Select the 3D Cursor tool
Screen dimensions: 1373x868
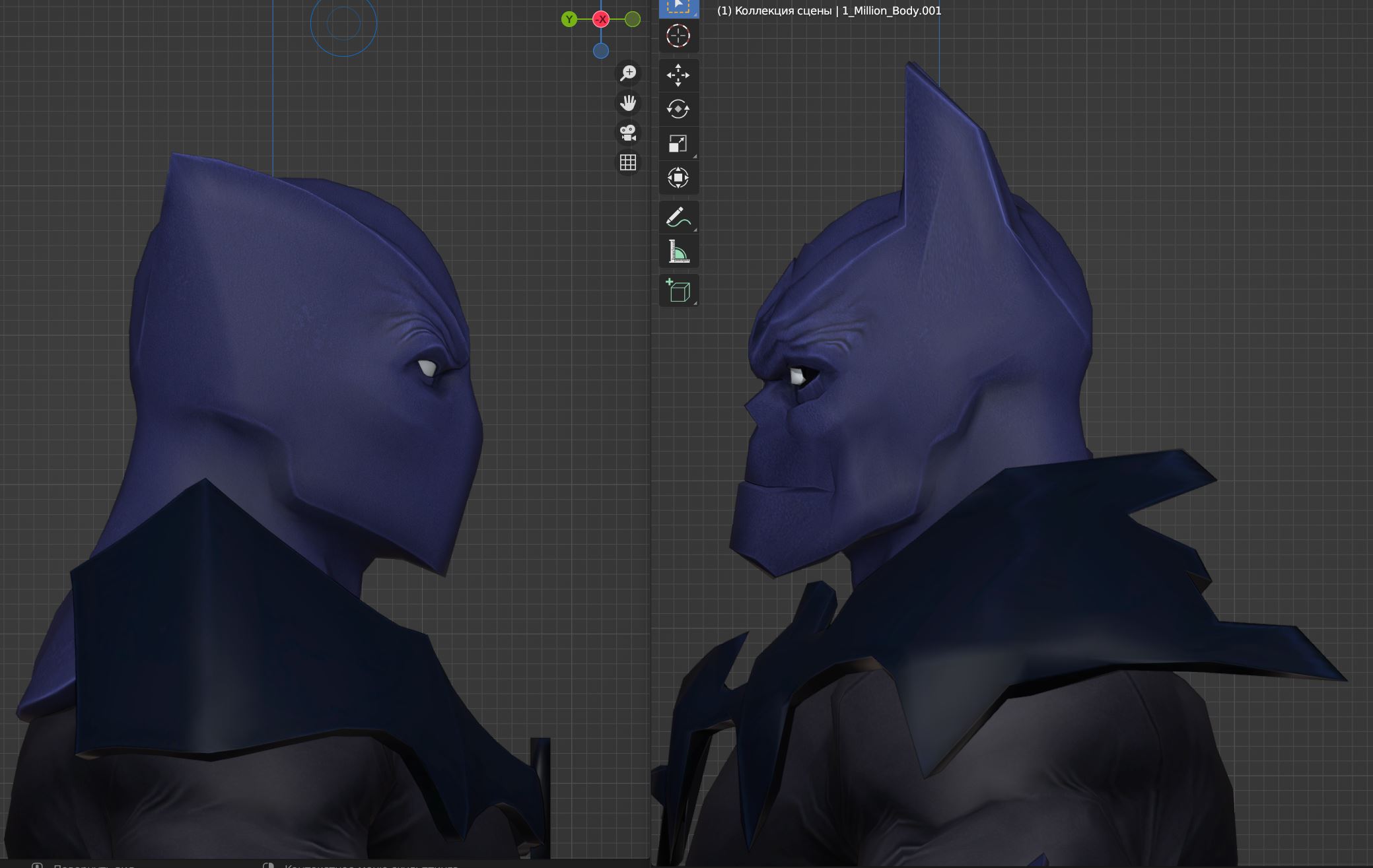pyautogui.click(x=678, y=36)
